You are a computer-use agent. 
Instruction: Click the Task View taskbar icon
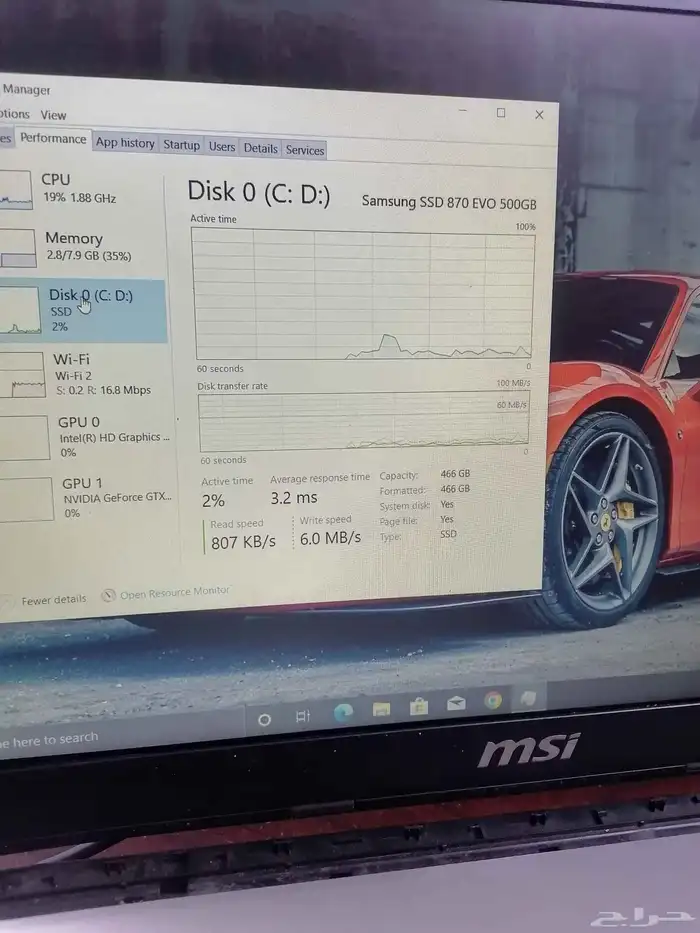pyautogui.click(x=303, y=717)
